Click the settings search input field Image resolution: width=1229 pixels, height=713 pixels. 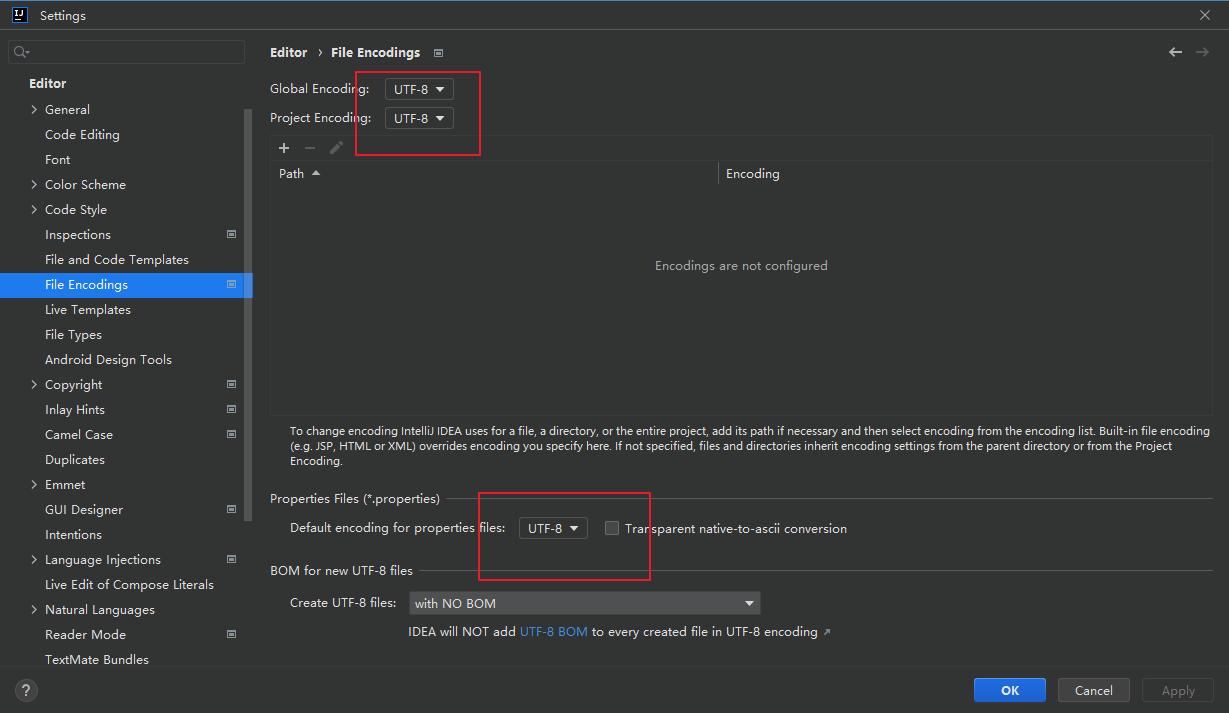126,52
